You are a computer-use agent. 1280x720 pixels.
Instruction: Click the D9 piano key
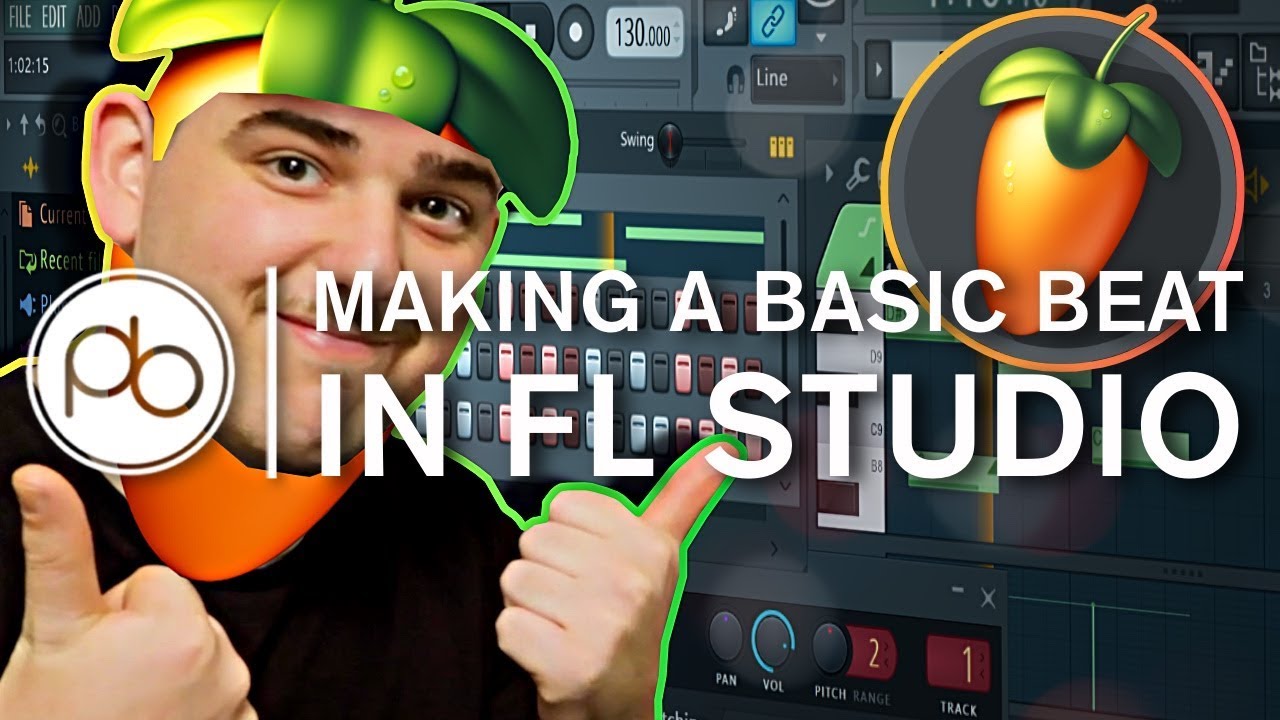click(850, 355)
